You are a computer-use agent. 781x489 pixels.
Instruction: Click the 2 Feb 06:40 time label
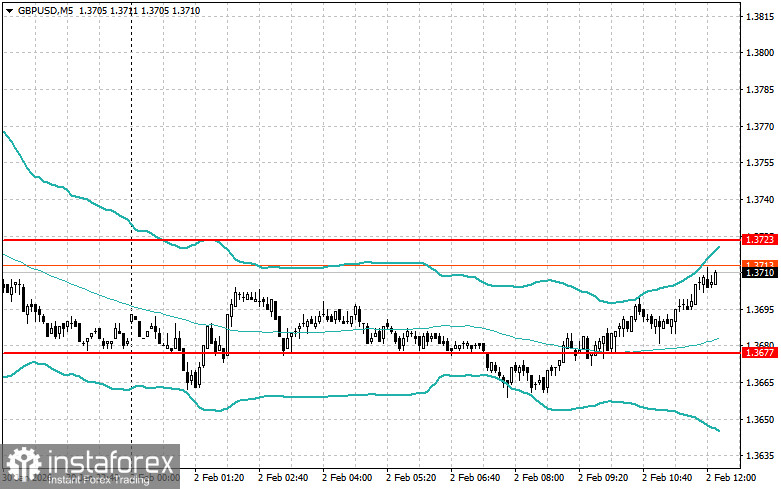475,478
